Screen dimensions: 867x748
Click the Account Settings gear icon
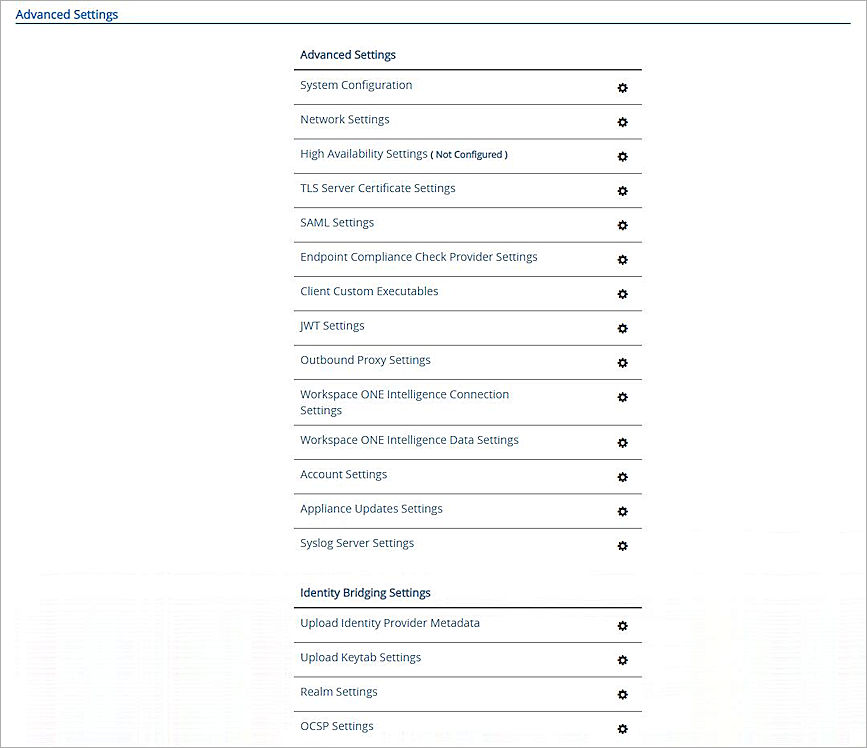pyautogui.click(x=622, y=477)
